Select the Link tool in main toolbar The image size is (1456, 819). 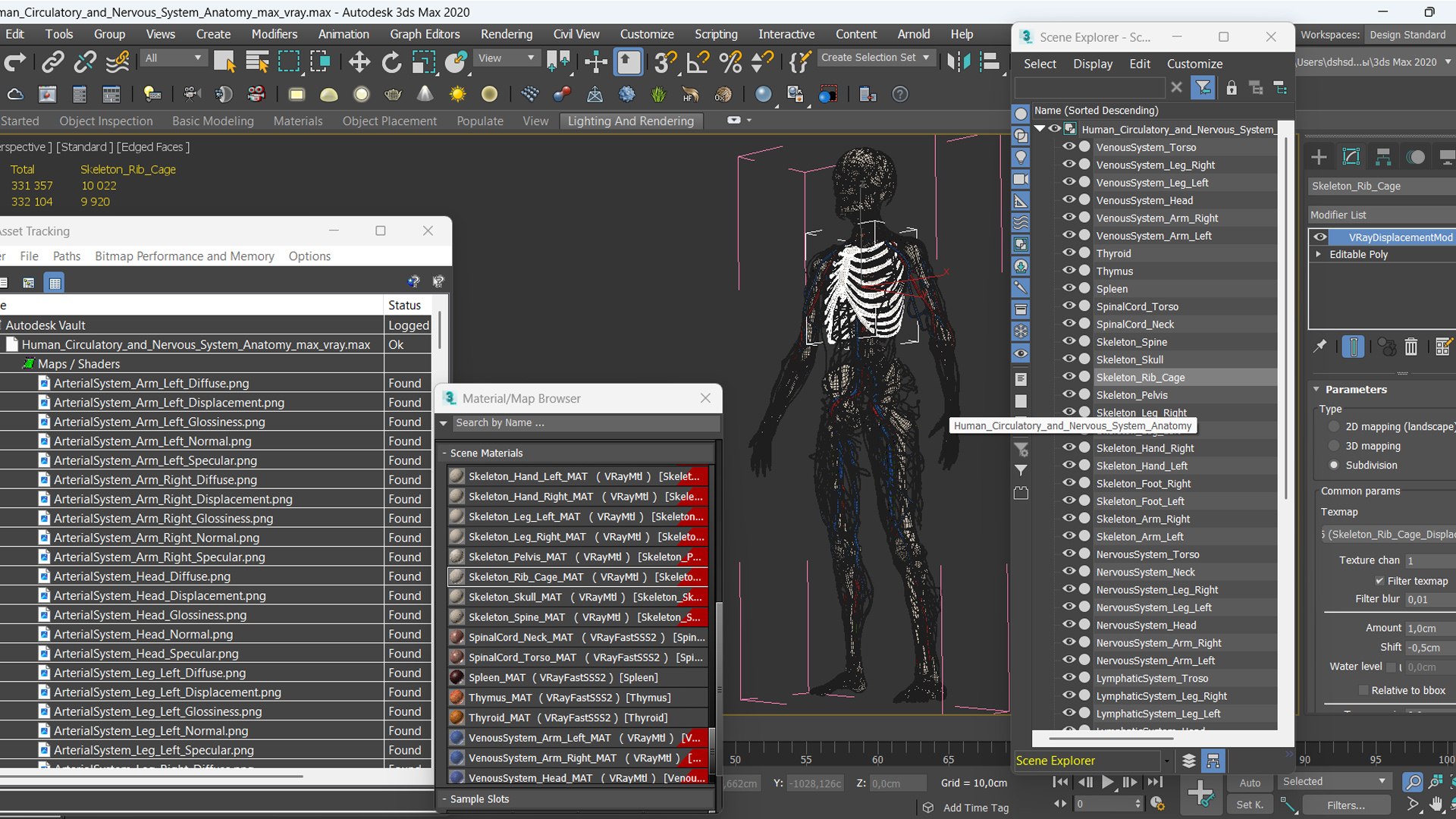[52, 61]
